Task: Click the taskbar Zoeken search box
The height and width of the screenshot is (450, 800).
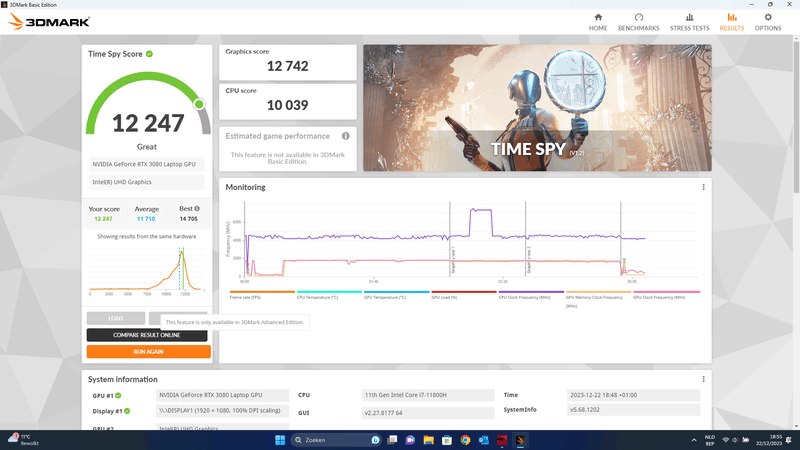Action: tap(336, 440)
